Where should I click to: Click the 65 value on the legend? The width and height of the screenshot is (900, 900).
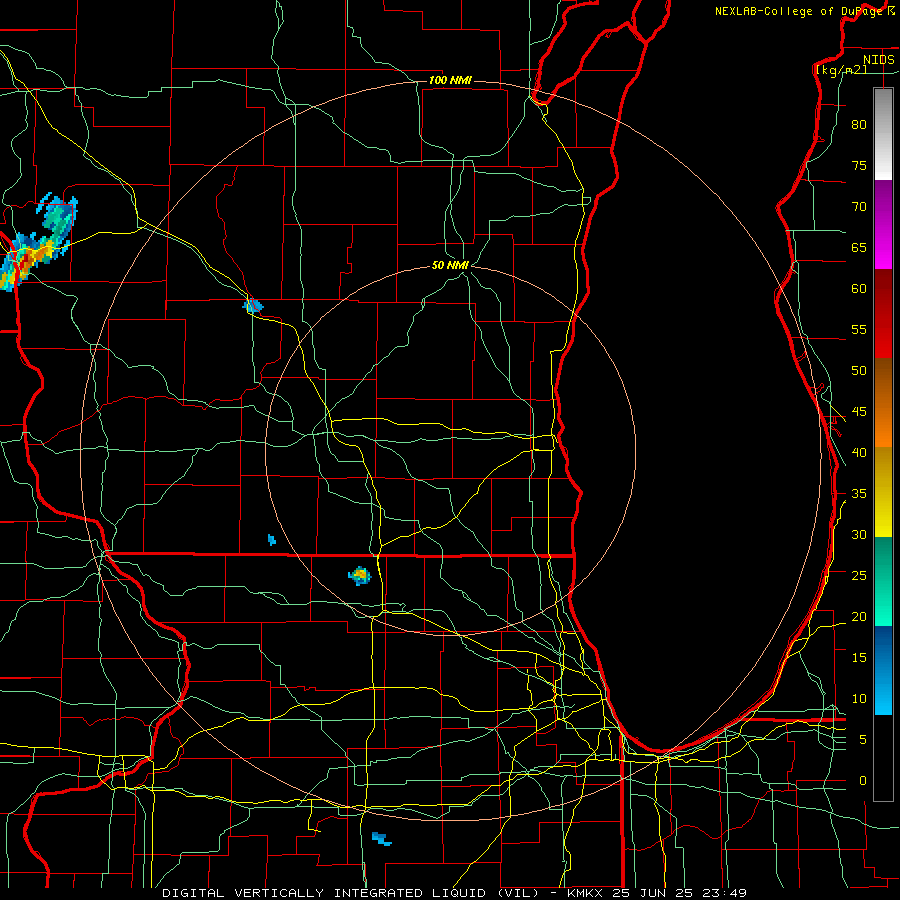(859, 248)
